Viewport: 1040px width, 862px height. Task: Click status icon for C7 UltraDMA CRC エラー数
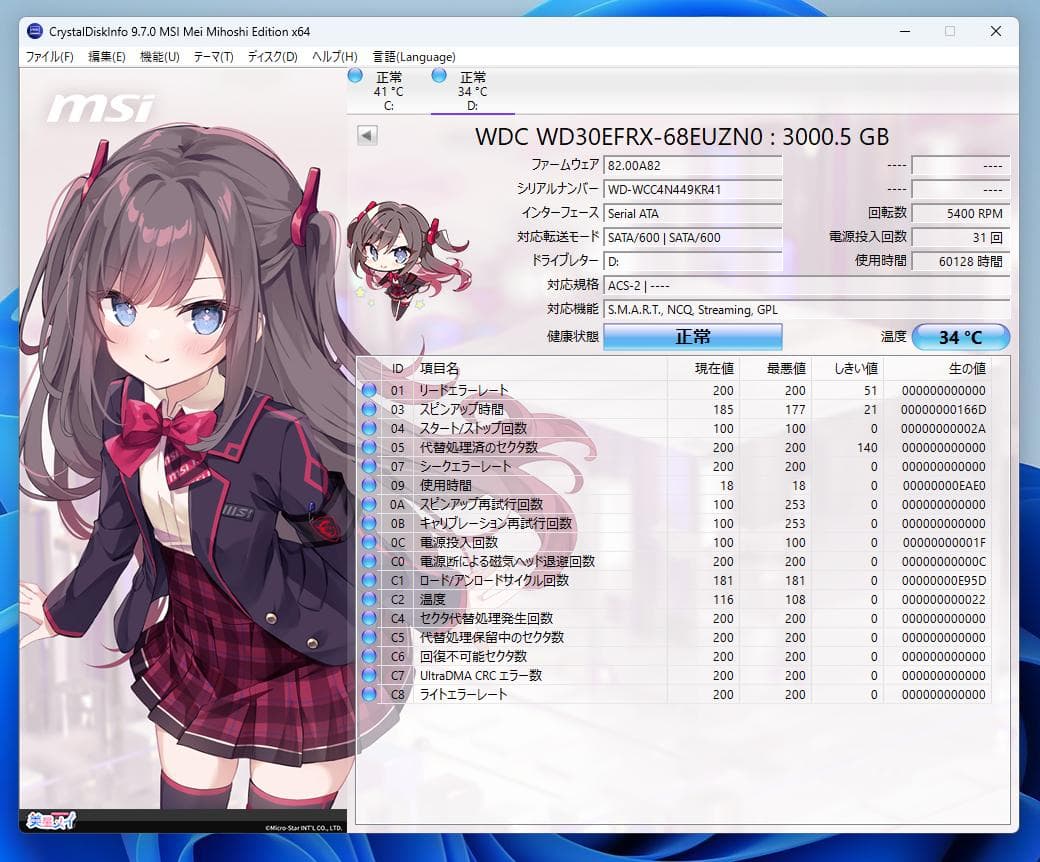(369, 676)
